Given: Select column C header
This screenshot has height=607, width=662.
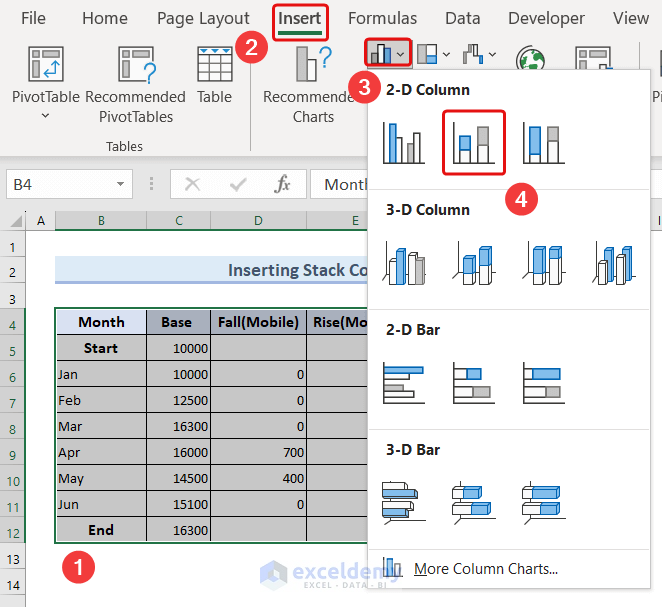Looking at the screenshot, I should [x=179, y=220].
